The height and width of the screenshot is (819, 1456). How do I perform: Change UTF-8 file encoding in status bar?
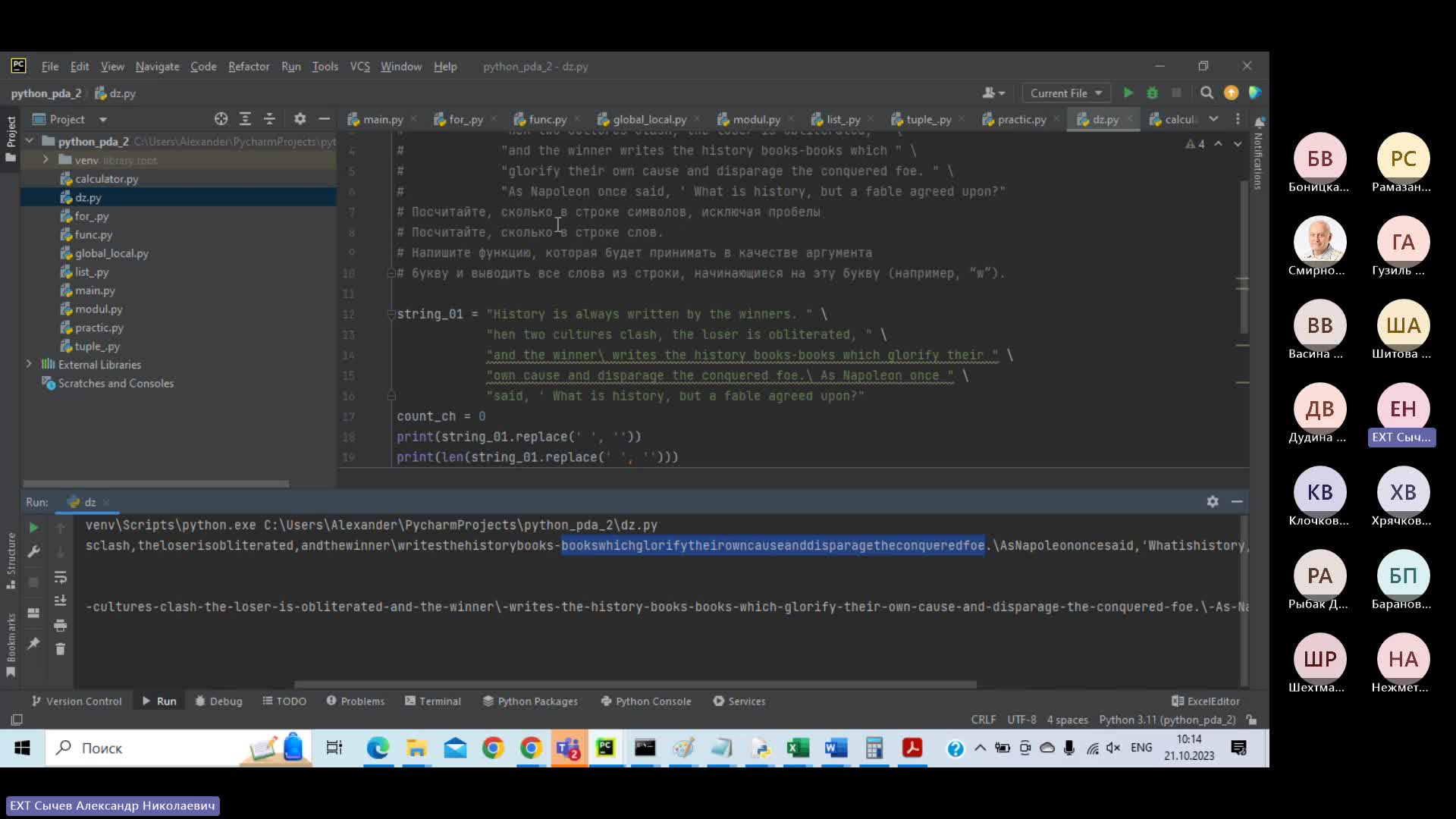point(1021,720)
